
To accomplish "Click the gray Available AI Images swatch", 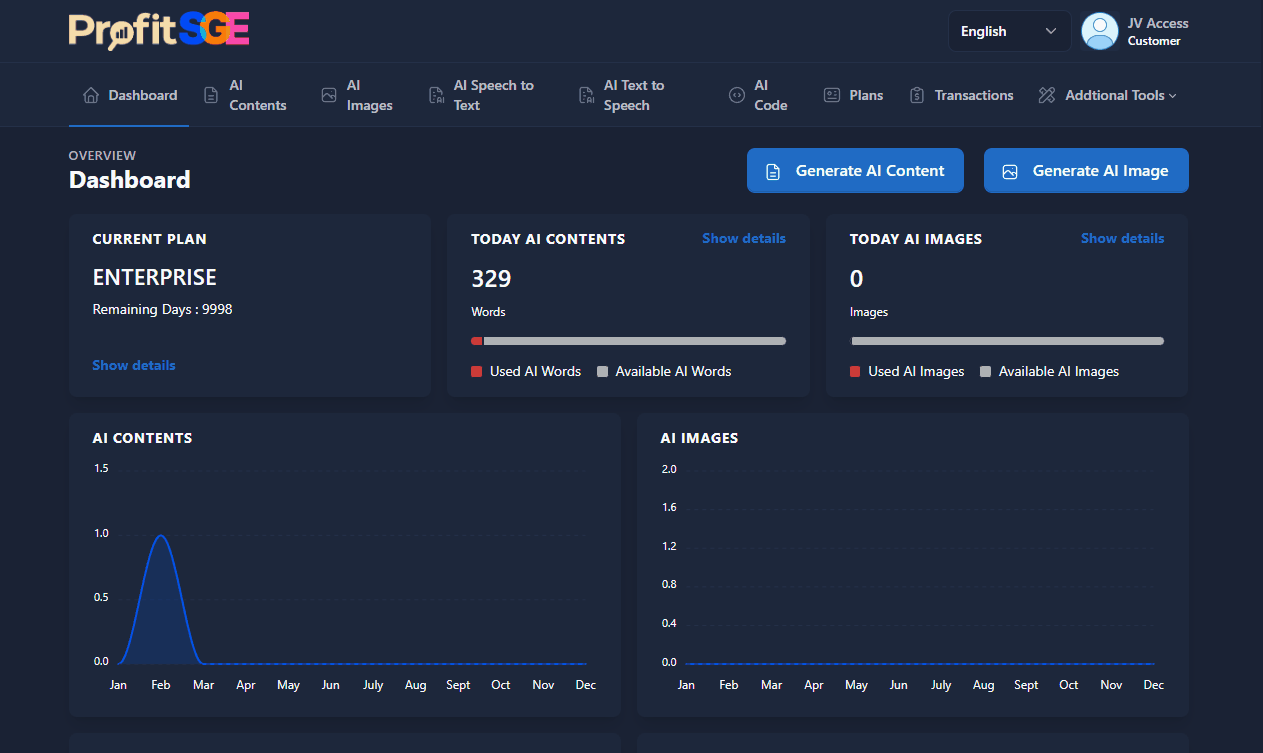I will tap(985, 372).
